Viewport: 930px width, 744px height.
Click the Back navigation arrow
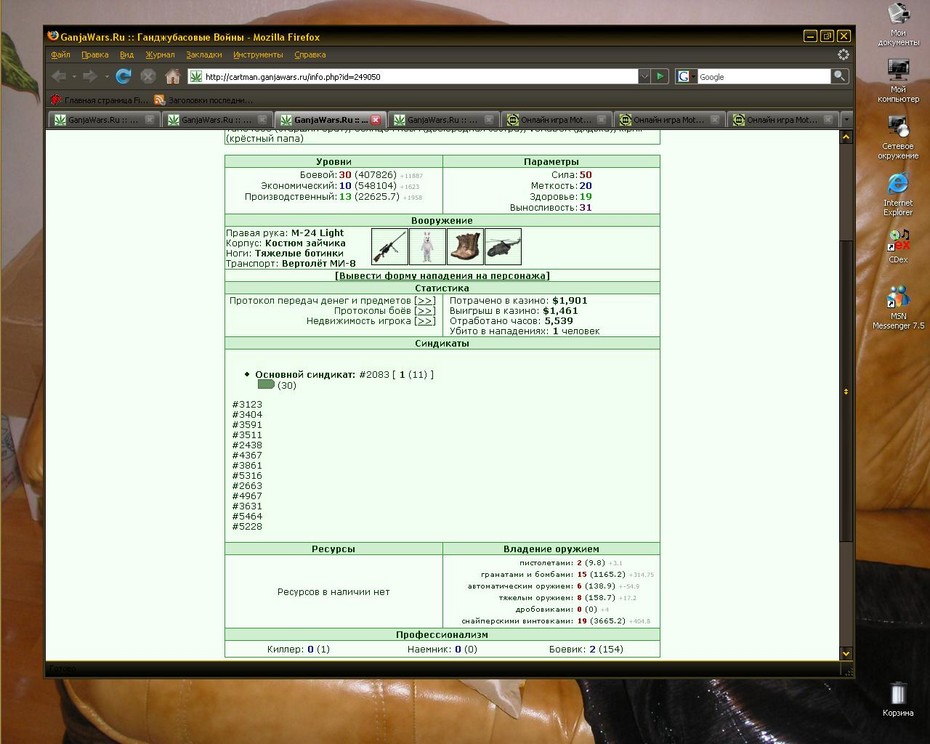[x=58, y=77]
